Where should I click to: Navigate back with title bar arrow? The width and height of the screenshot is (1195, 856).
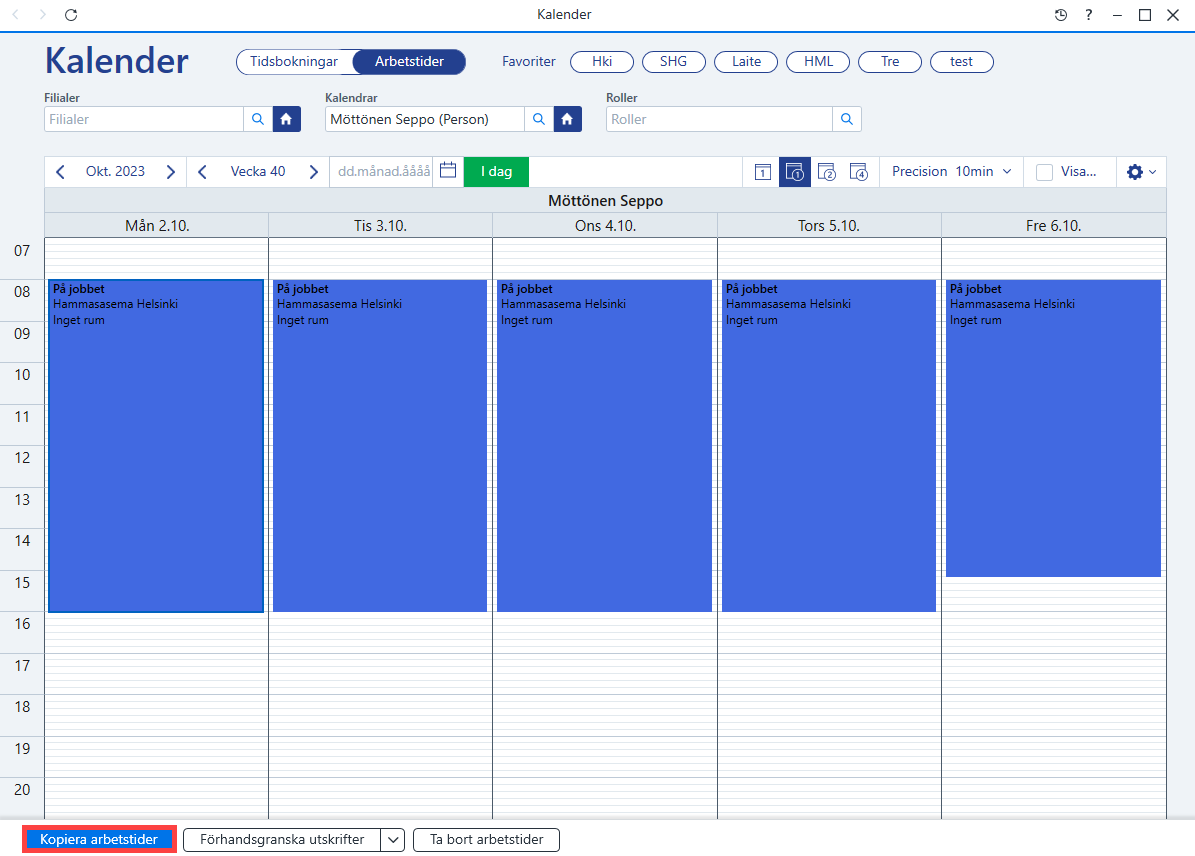[16, 14]
